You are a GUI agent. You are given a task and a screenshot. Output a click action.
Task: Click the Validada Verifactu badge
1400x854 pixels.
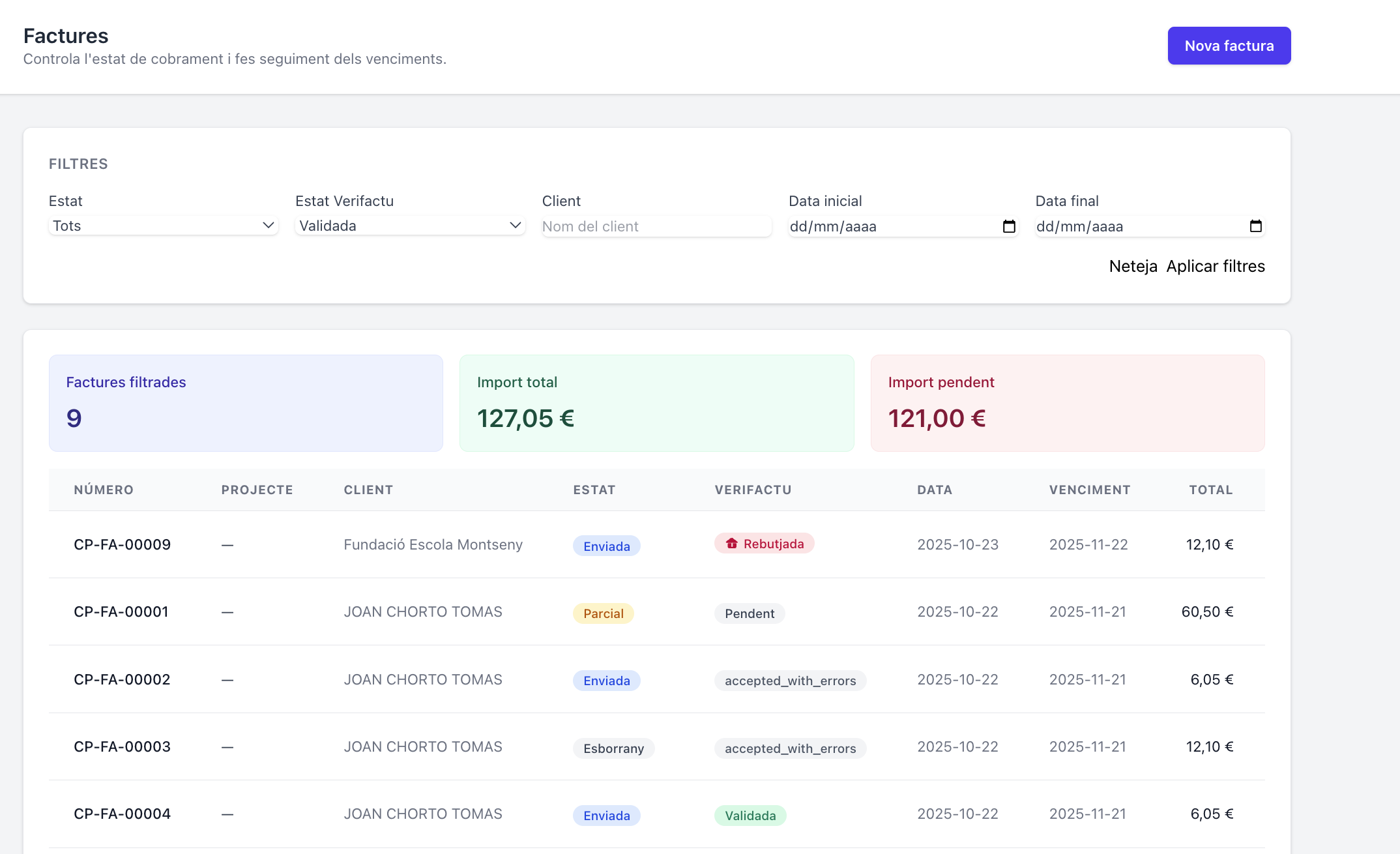(x=750, y=816)
